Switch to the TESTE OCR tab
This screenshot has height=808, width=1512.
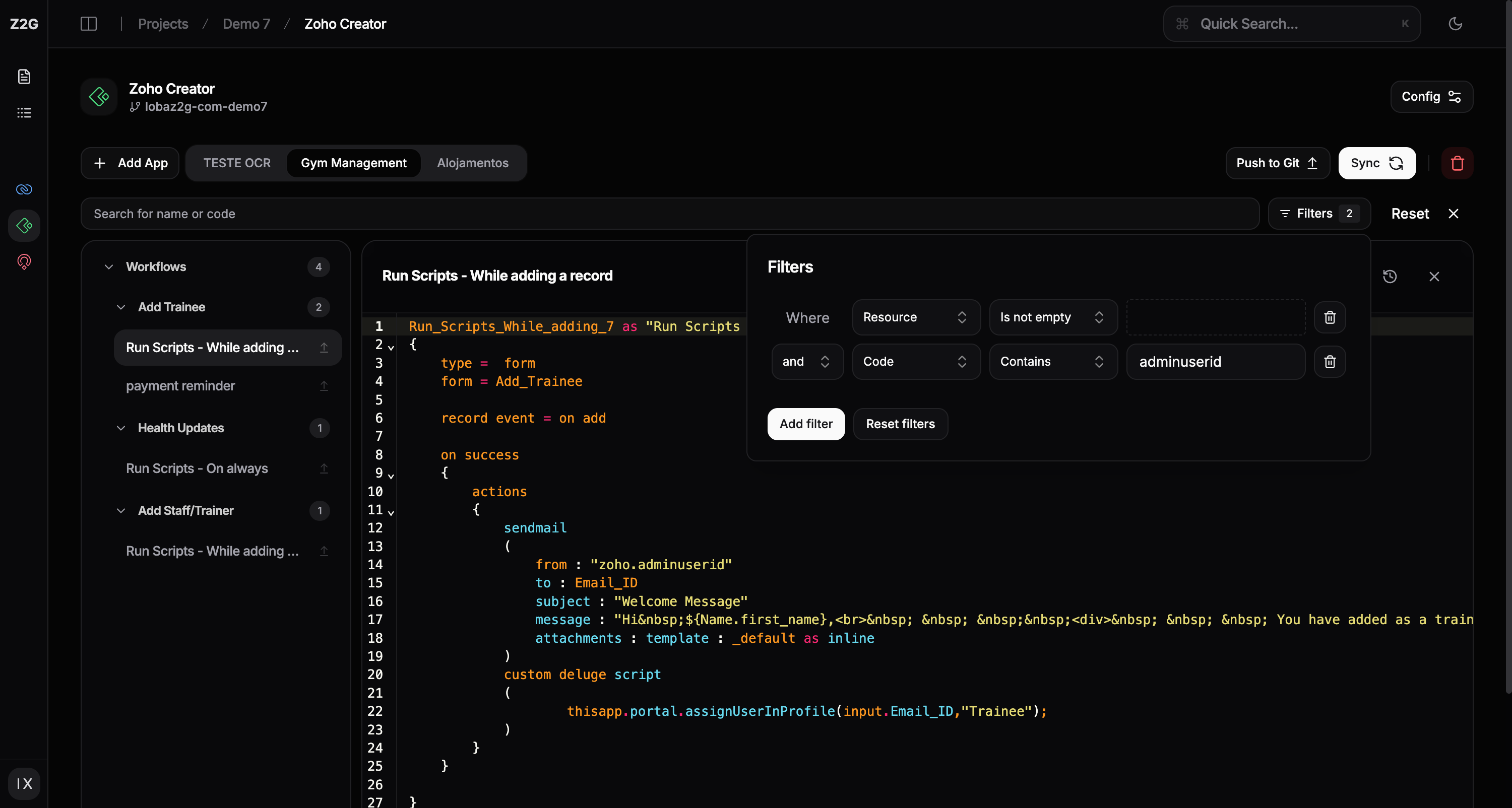[237, 163]
